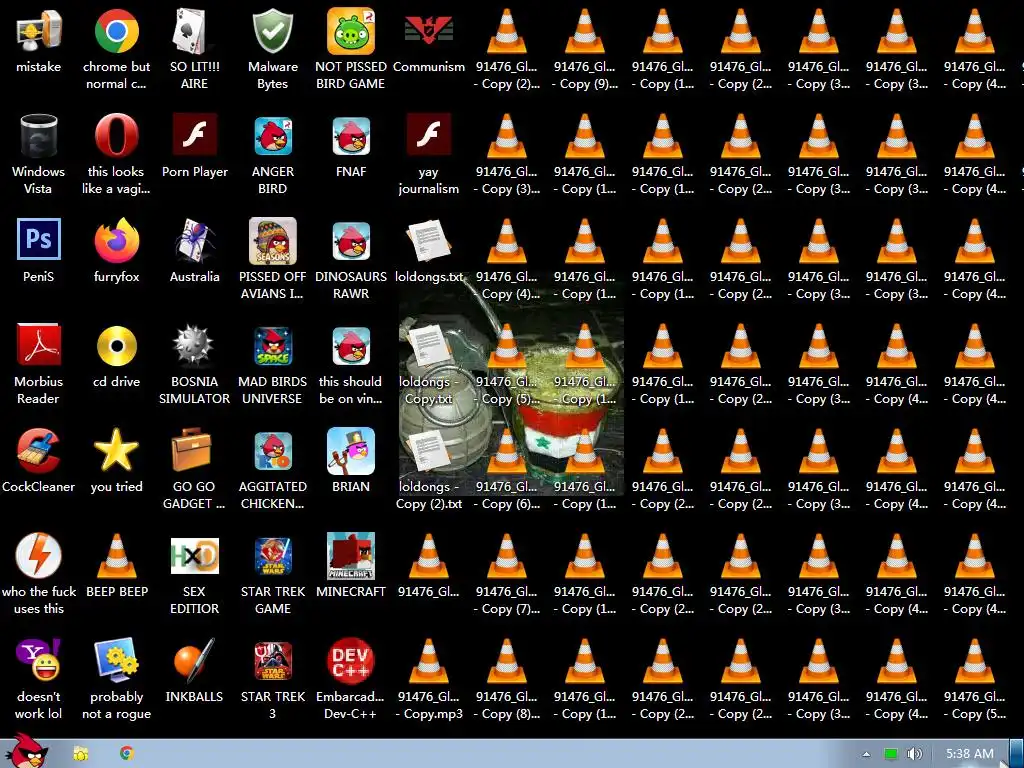Image resolution: width=1024 pixels, height=768 pixels.
Task: Select the 'loldongs.txt' text file
Action: 428,240
